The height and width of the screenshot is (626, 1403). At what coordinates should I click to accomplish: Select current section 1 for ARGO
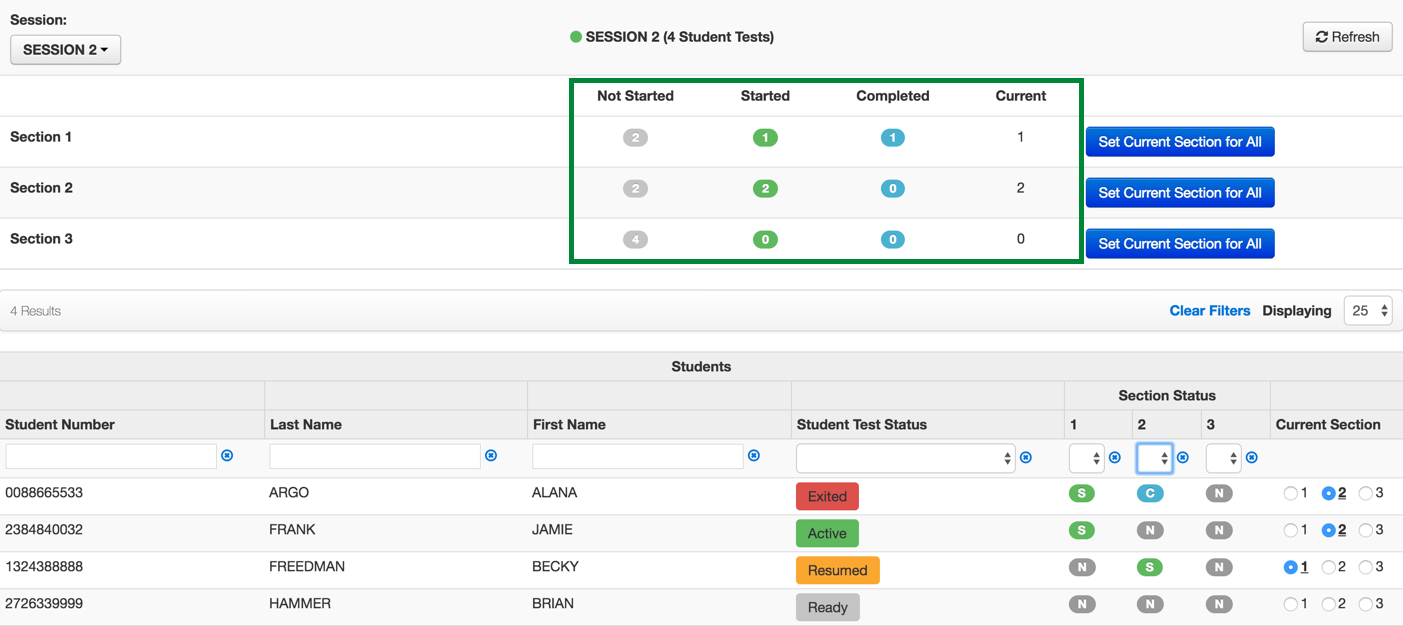click(1290, 493)
